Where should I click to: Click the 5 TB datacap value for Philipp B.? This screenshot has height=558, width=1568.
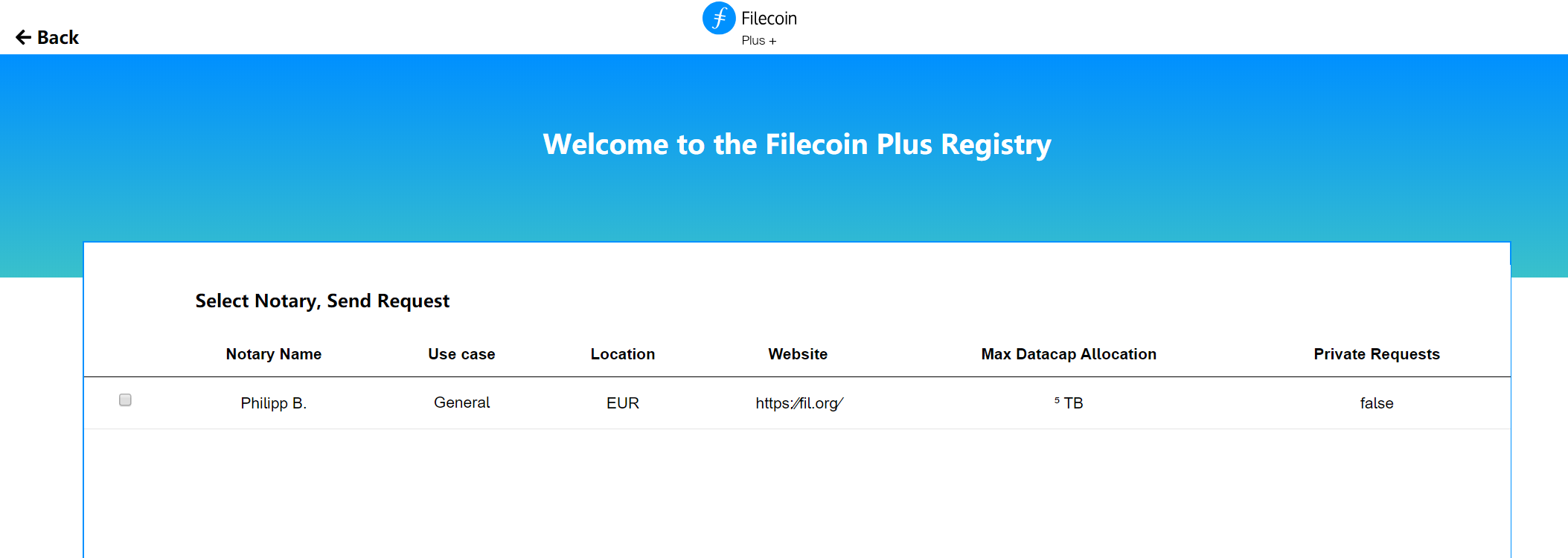coord(1069,403)
